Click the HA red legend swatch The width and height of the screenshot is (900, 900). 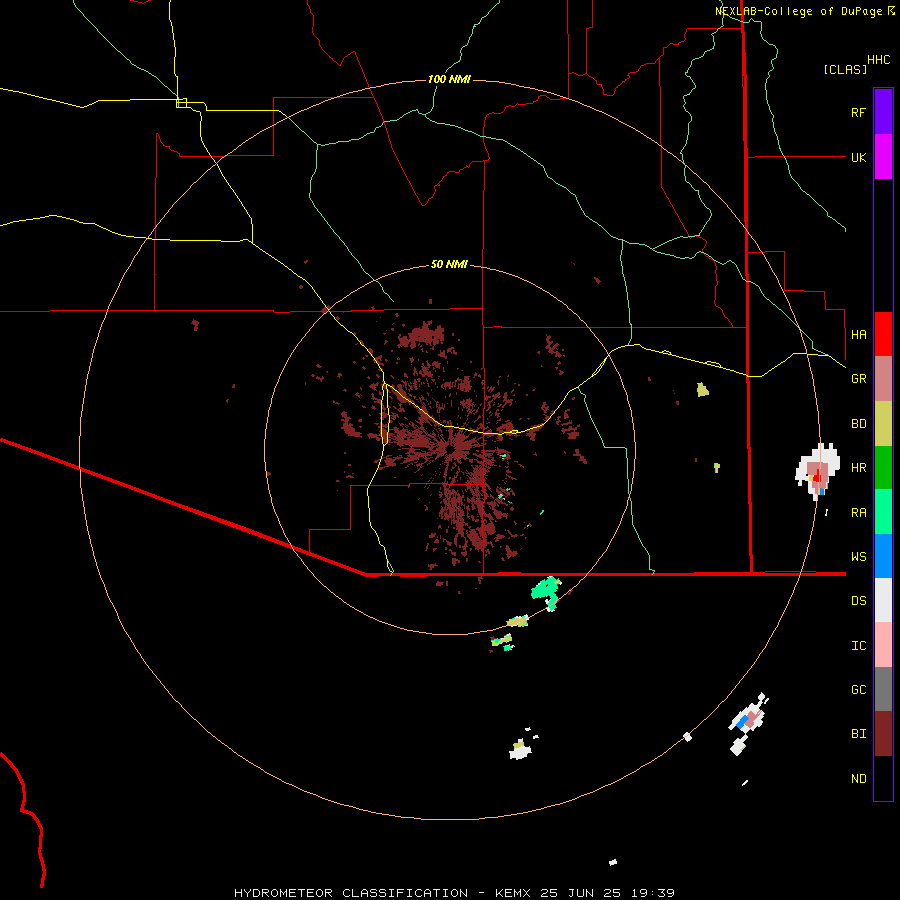pos(883,334)
